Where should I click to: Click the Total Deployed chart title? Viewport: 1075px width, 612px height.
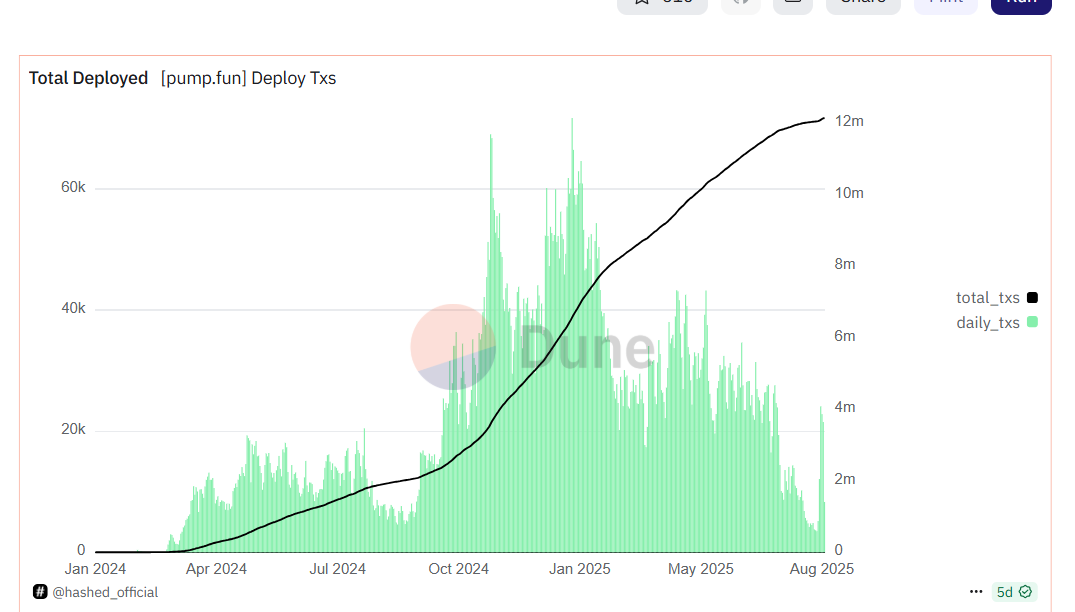click(x=88, y=78)
